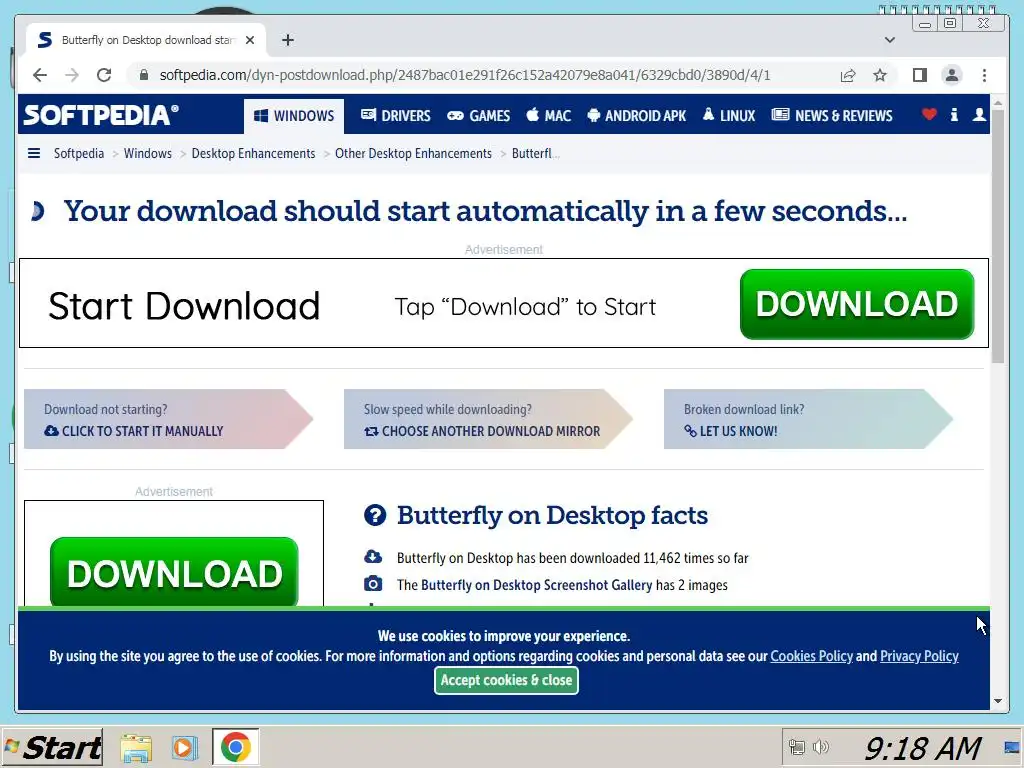Go to Windows breadcrumb link
The width and height of the screenshot is (1024, 768).
[x=148, y=153]
